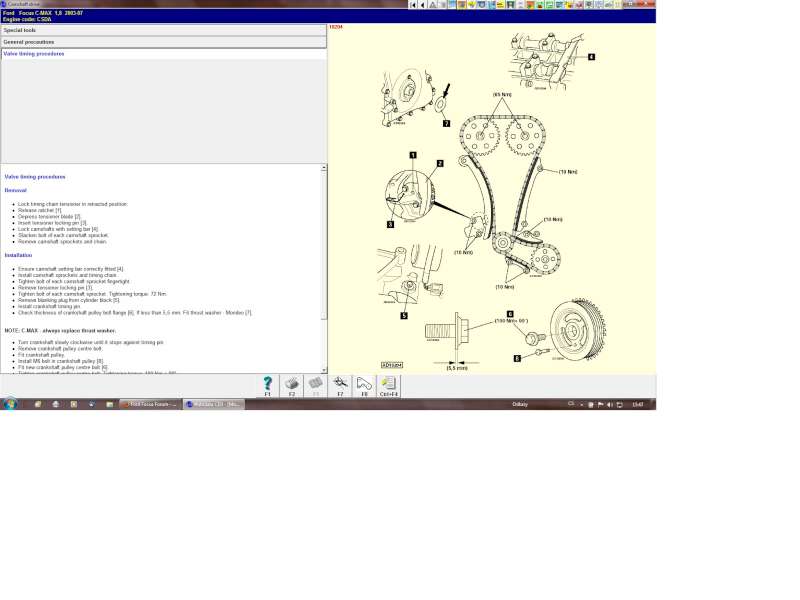Click the Ford Focus Forum taskbar button
The height and width of the screenshot is (600, 800).
click(150, 404)
